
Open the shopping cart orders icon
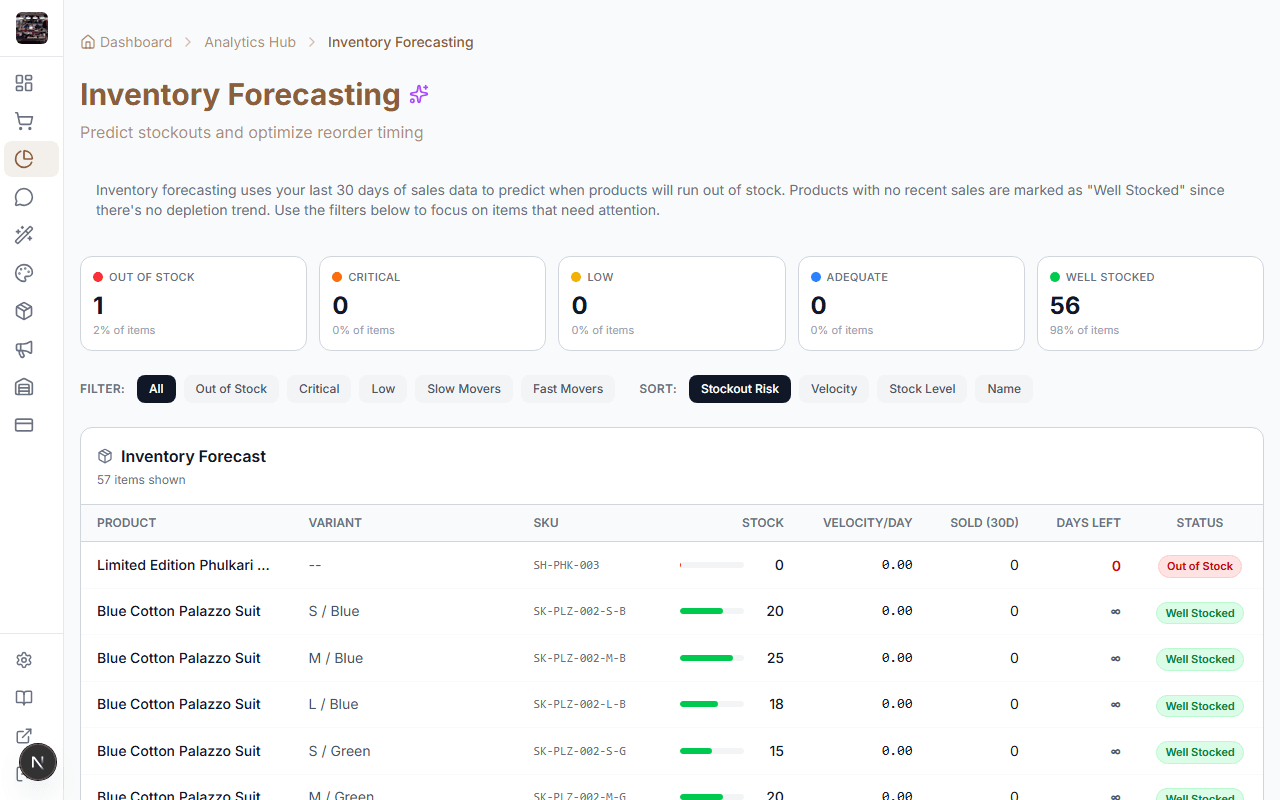(x=24, y=120)
